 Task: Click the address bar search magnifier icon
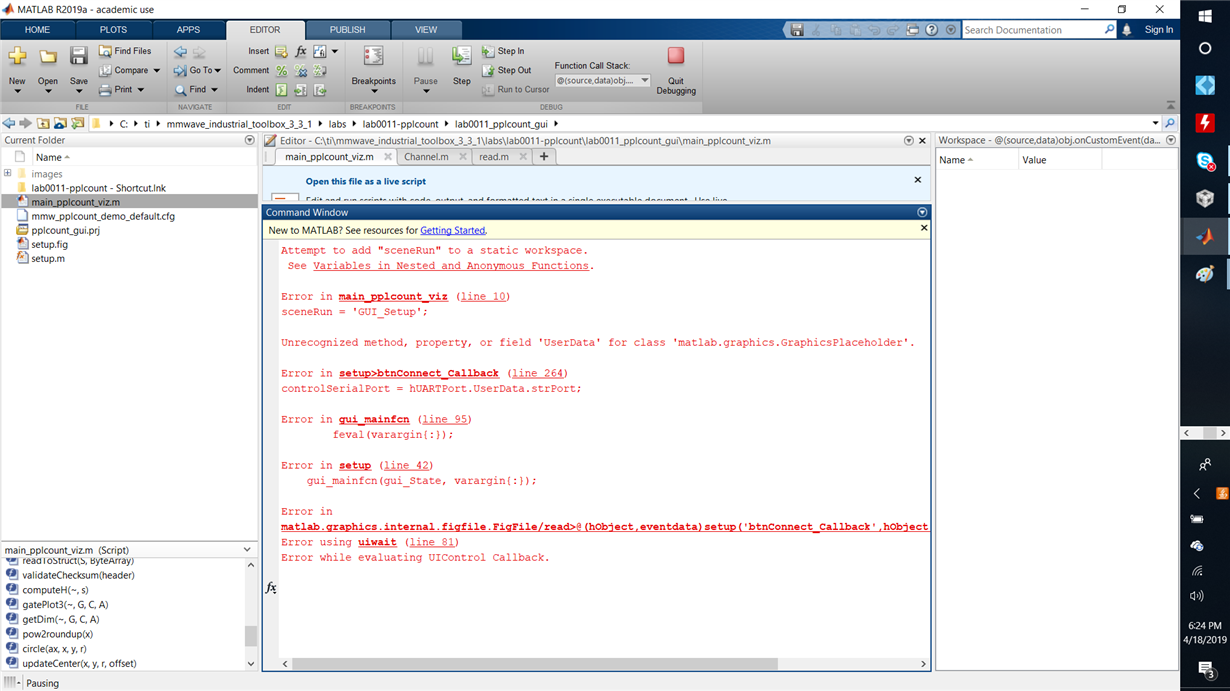coord(1170,123)
